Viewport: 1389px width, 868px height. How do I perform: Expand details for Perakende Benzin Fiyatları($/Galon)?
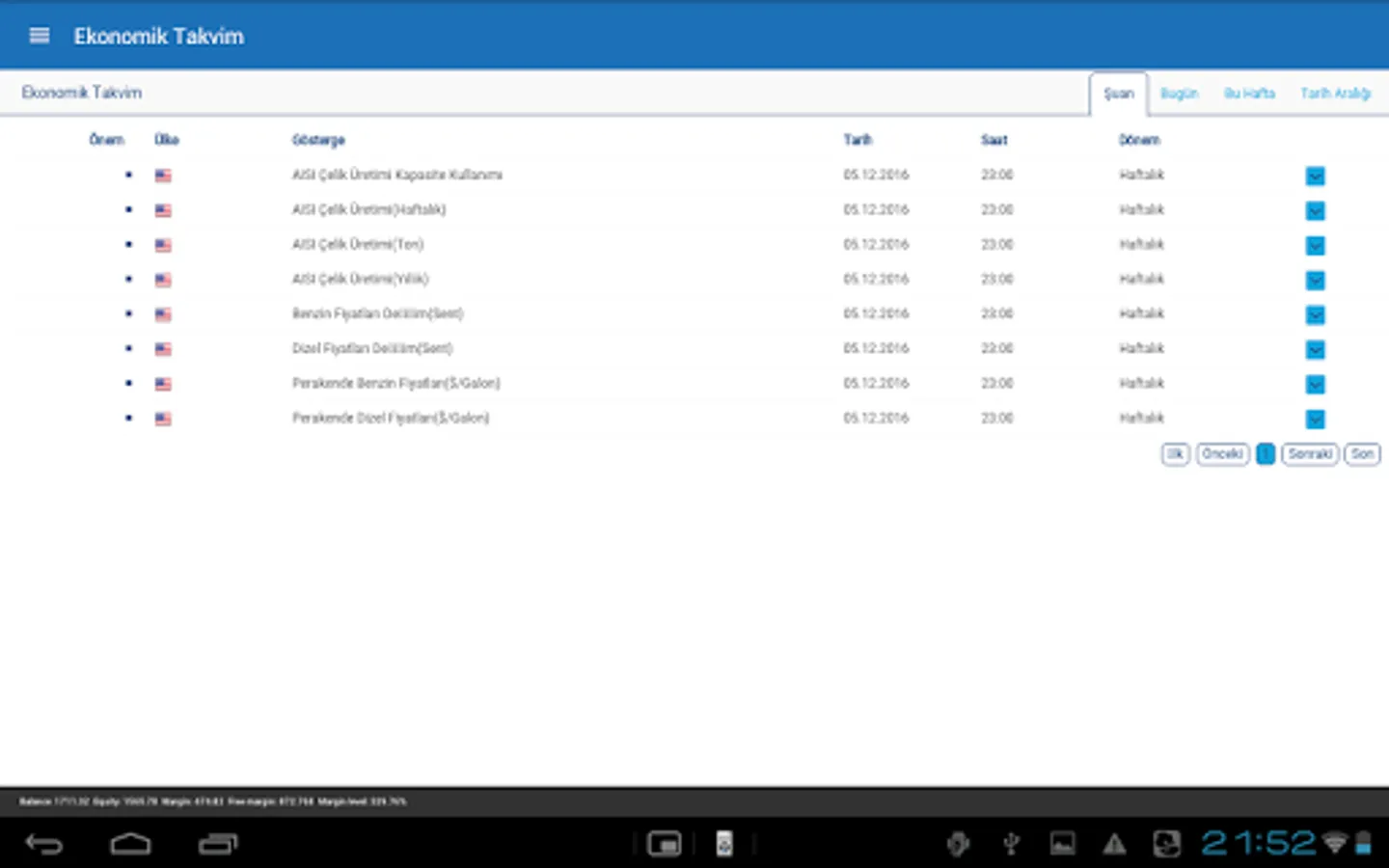[x=1316, y=384]
